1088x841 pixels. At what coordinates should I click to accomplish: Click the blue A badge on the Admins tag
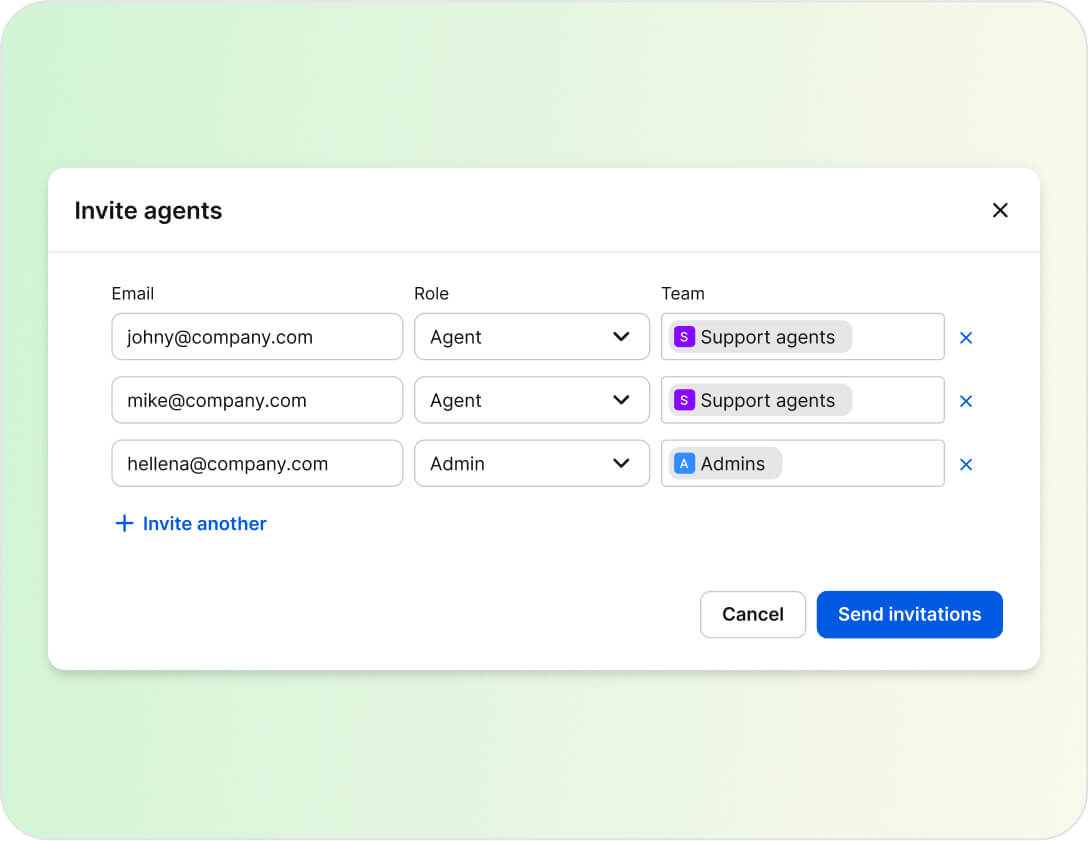coord(684,463)
